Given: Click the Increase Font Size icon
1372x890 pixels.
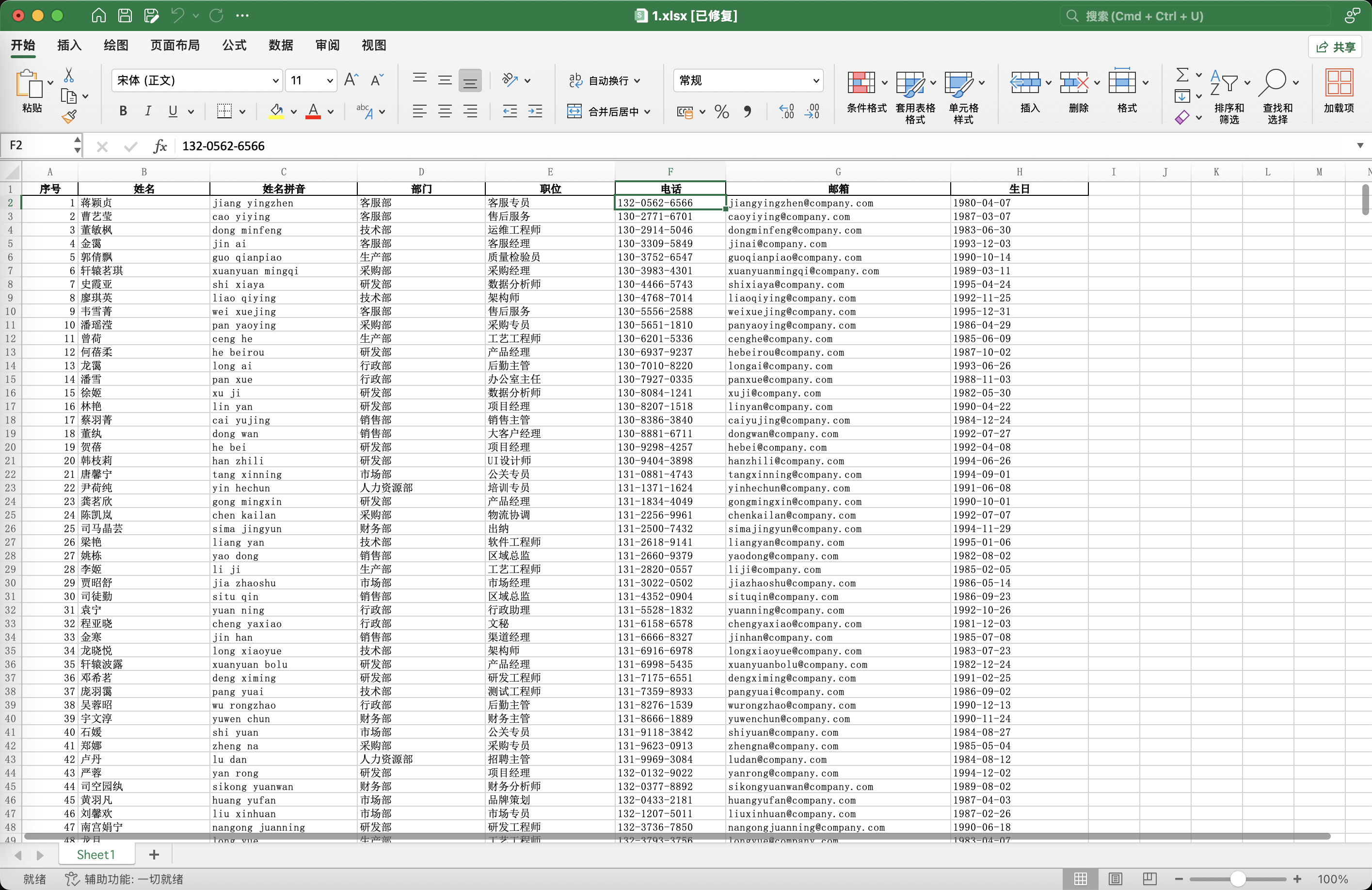Looking at the screenshot, I should (x=351, y=80).
